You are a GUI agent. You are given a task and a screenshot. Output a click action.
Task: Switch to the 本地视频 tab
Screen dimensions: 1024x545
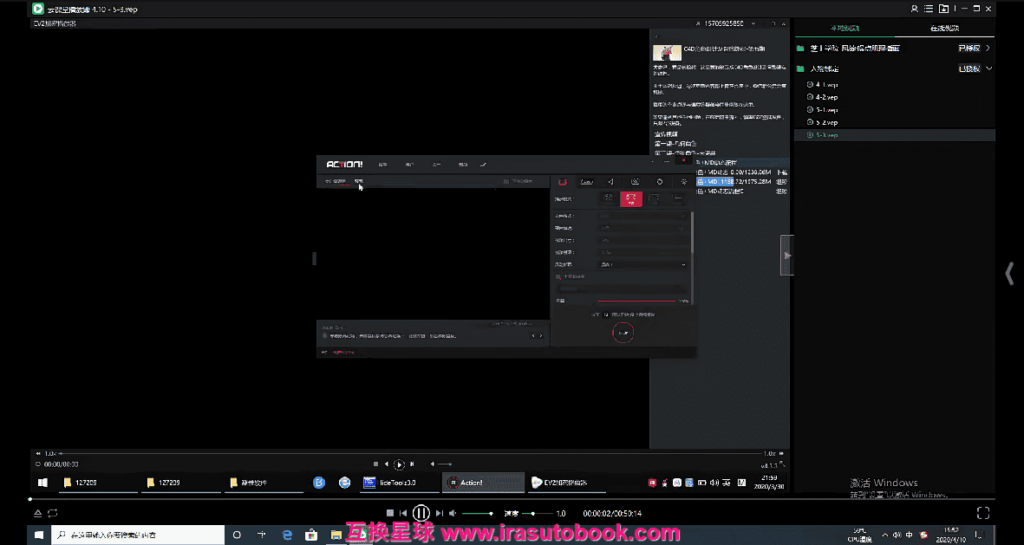844,29
